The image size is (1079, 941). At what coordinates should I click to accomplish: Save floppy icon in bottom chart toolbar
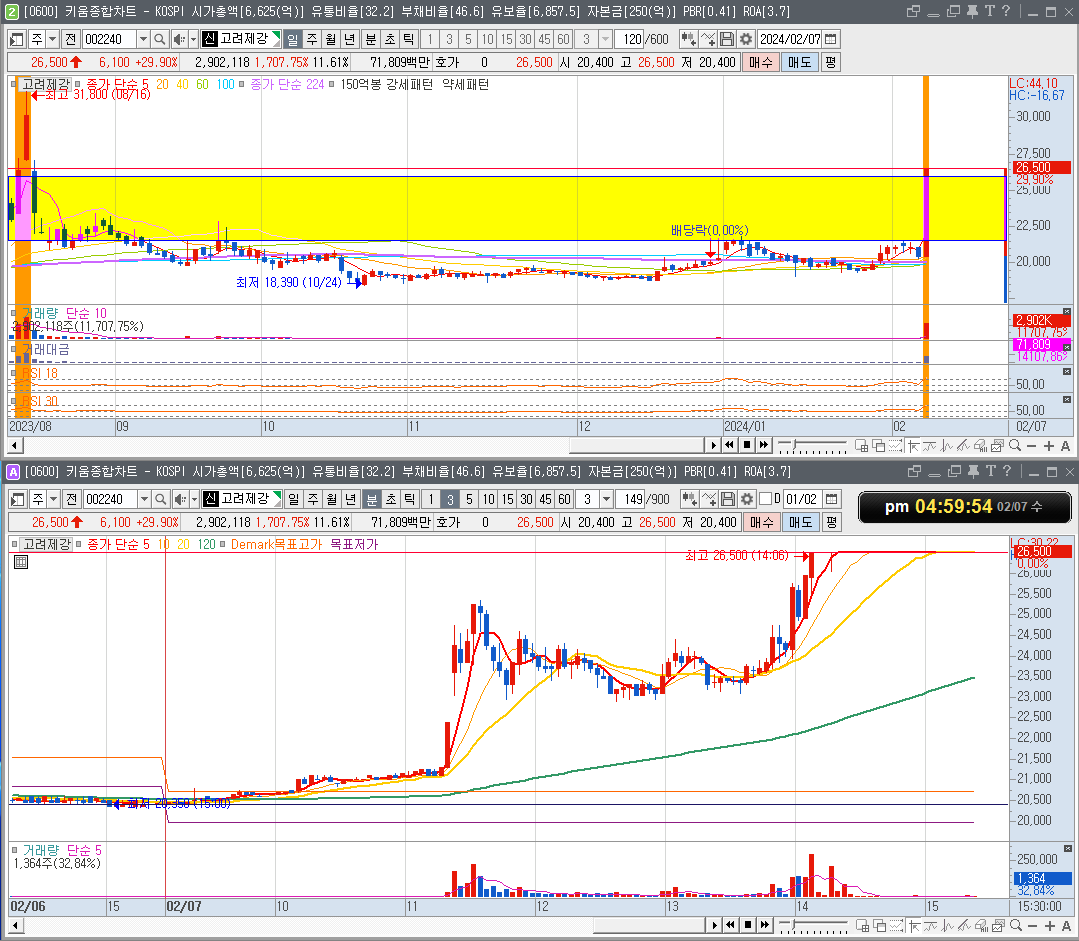click(728, 499)
